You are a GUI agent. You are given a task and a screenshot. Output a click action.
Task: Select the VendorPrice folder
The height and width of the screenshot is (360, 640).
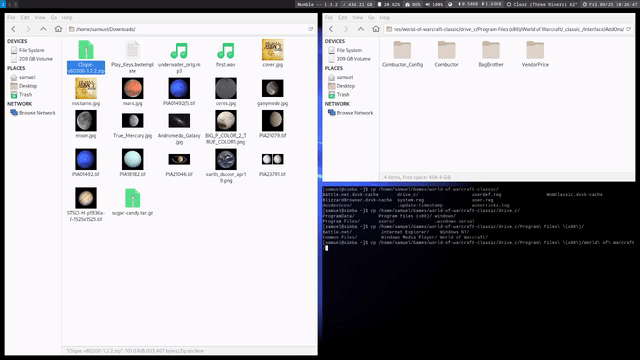[535, 54]
